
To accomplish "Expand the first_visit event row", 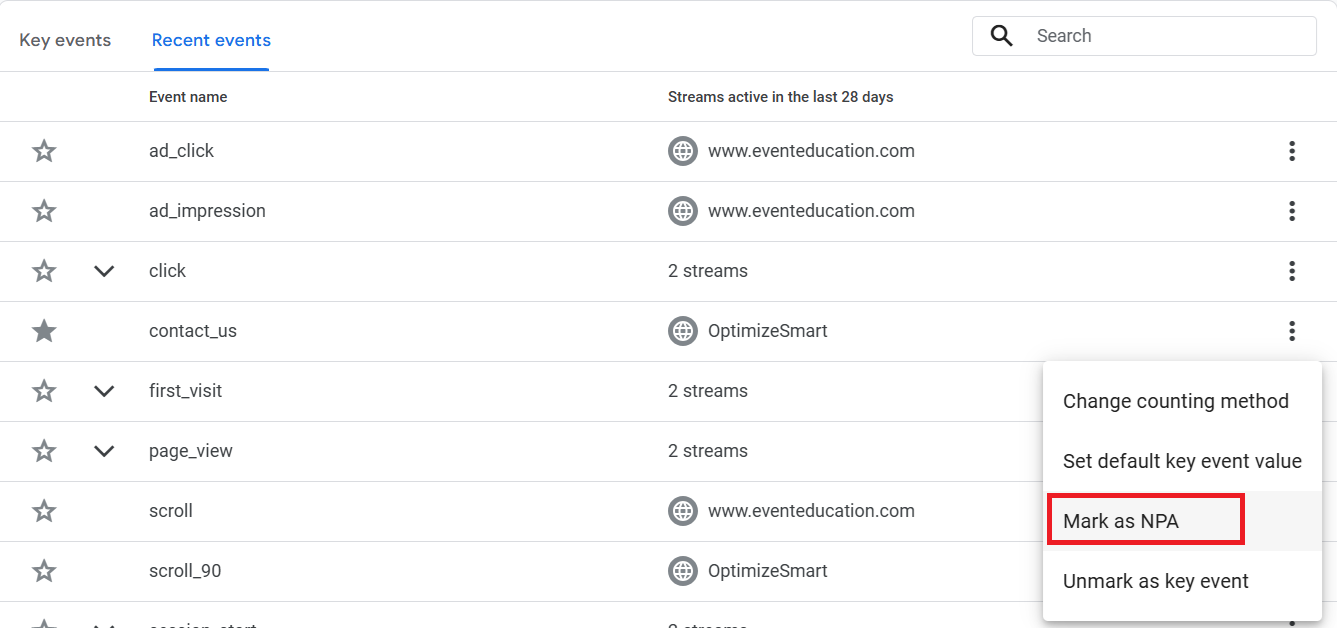I will [104, 391].
